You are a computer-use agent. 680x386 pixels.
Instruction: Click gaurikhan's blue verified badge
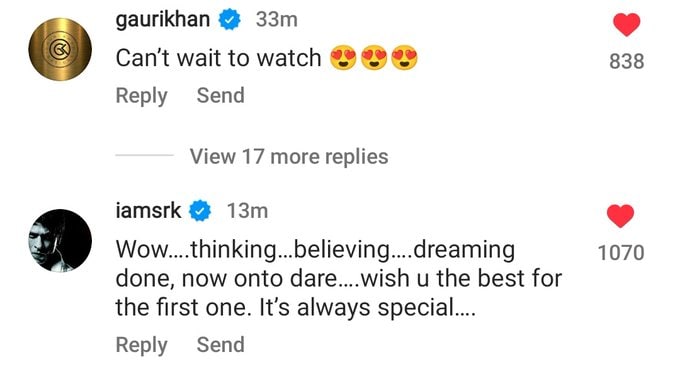[x=229, y=20]
